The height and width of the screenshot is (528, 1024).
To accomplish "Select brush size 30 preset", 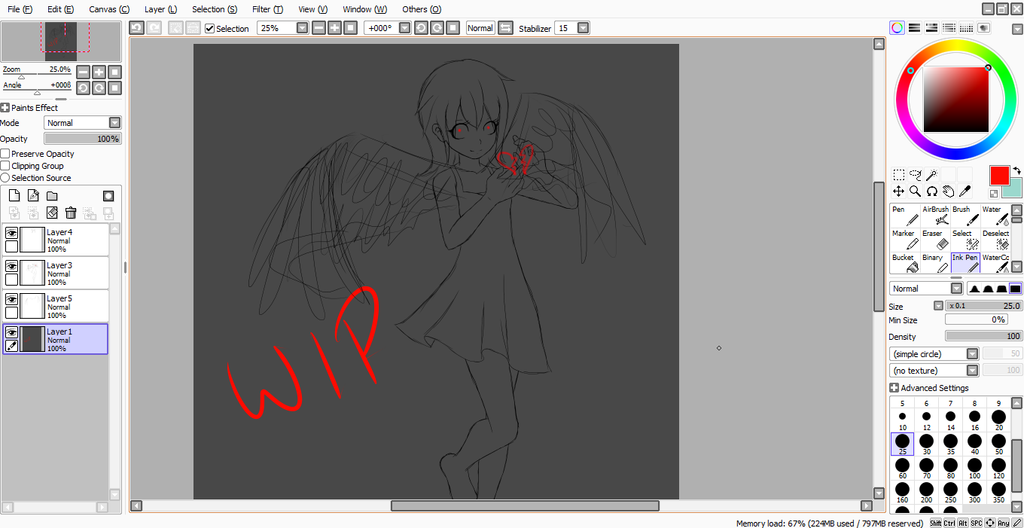I will [926, 444].
